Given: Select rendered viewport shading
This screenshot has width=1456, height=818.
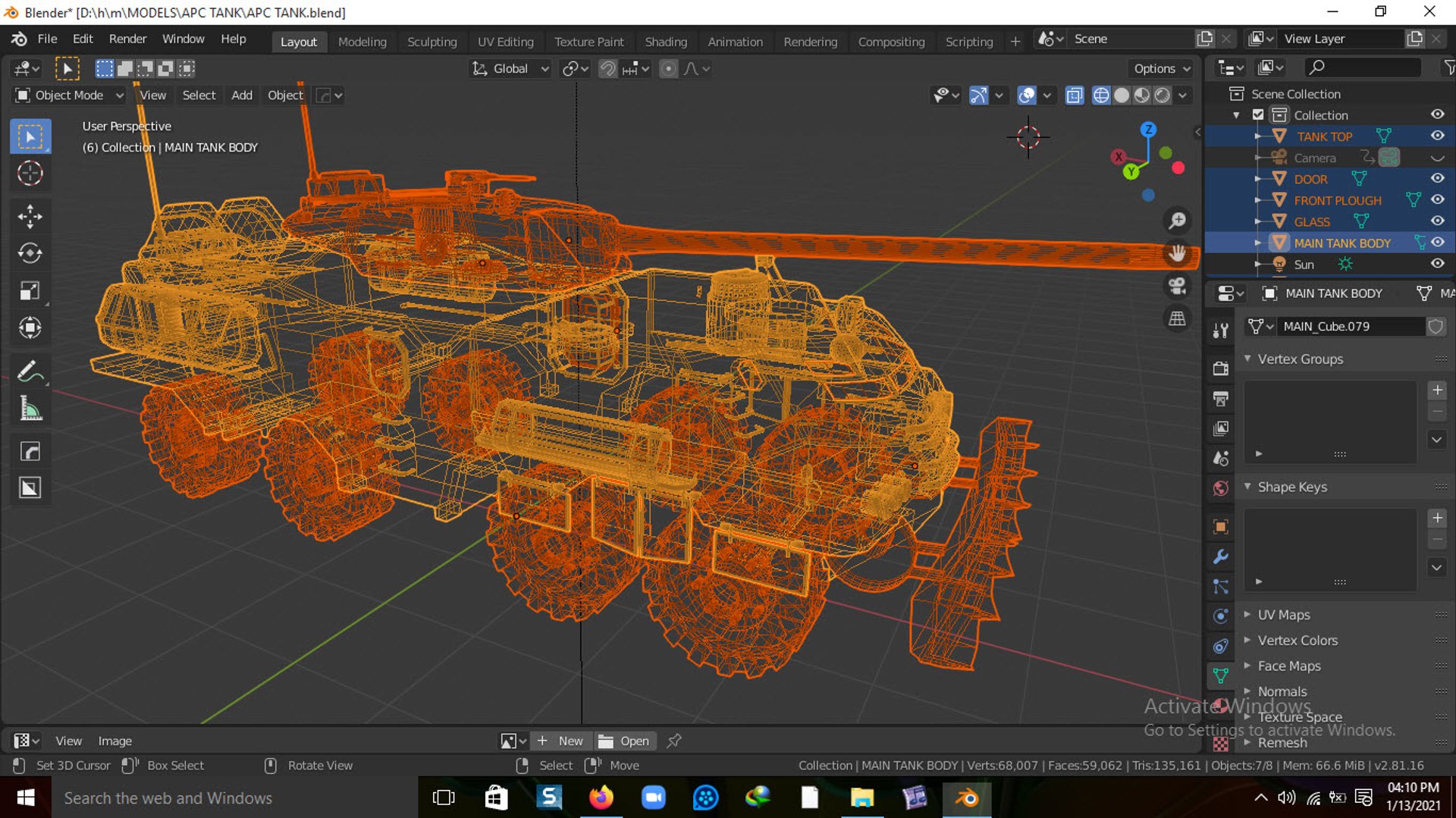Looking at the screenshot, I should pyautogui.click(x=1163, y=95).
